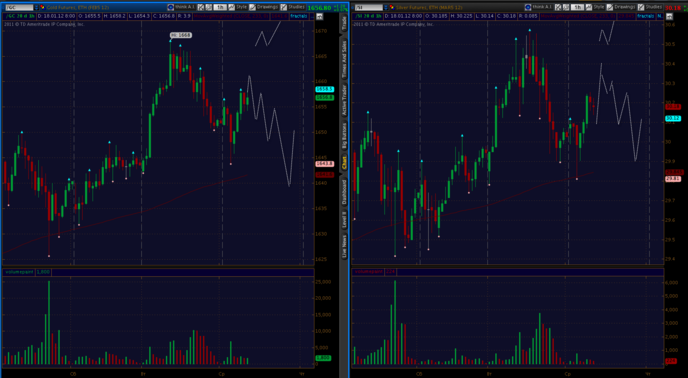This screenshot has width=688, height=378.
Task: Change the 1h timeframe on the silver chart
Action: [577, 7]
